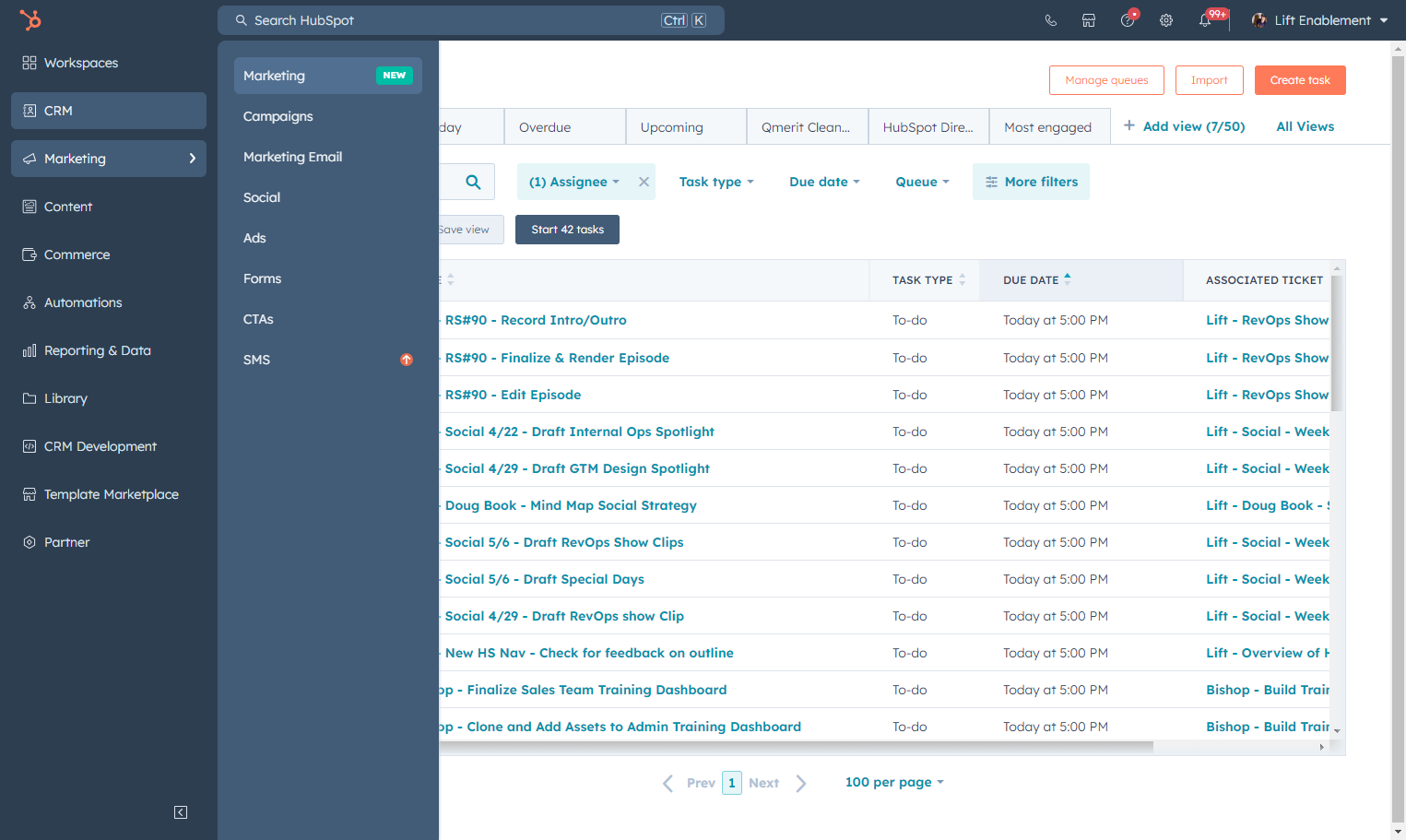Click the table horizontal scrollbar
The height and width of the screenshot is (840, 1406).
coord(797,747)
